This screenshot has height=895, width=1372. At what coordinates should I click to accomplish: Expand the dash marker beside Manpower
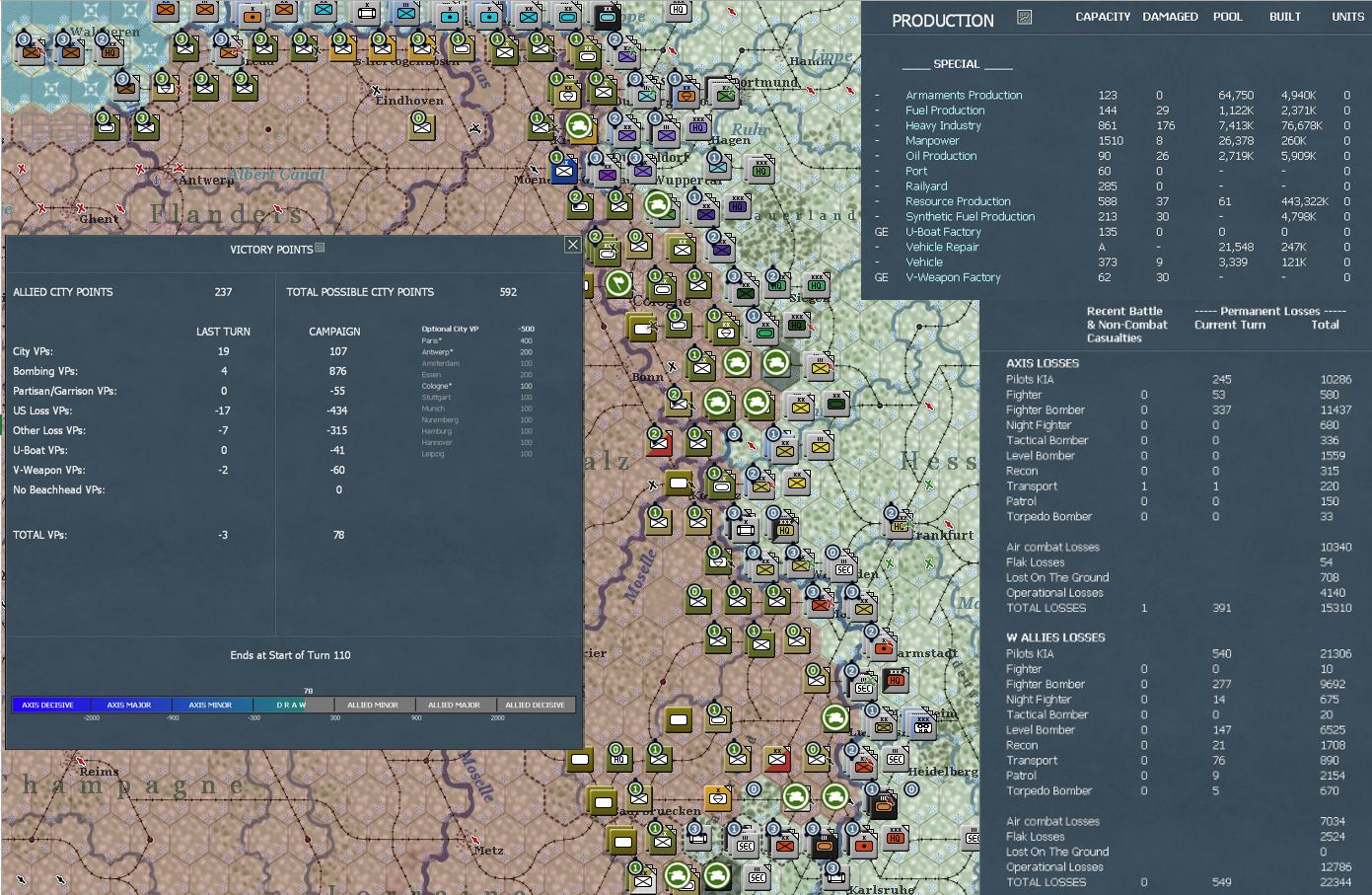pyautogui.click(x=877, y=141)
